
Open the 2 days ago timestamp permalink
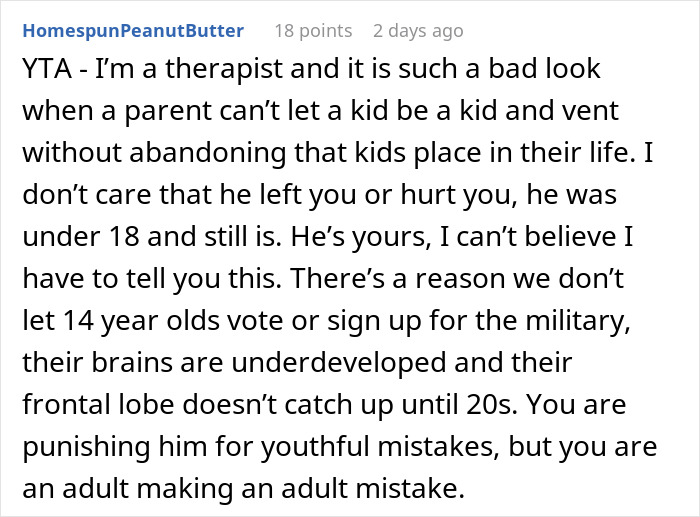(418, 31)
